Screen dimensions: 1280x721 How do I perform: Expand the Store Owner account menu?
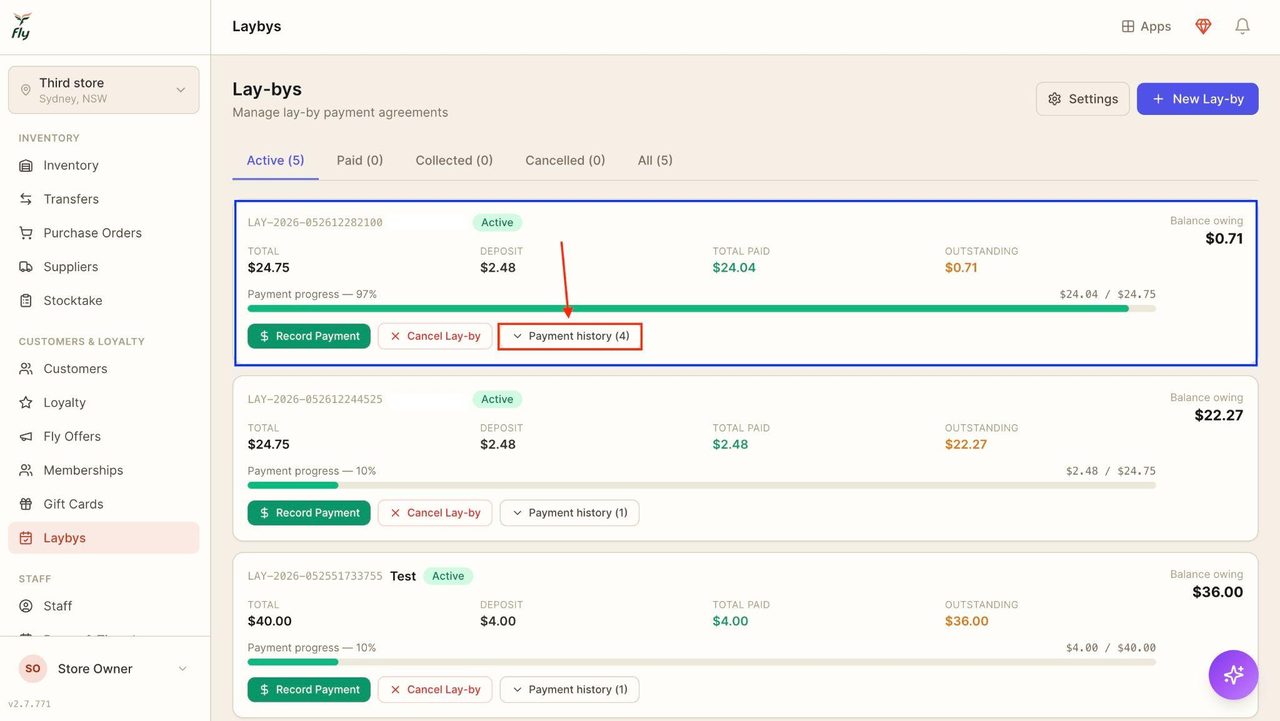point(104,669)
